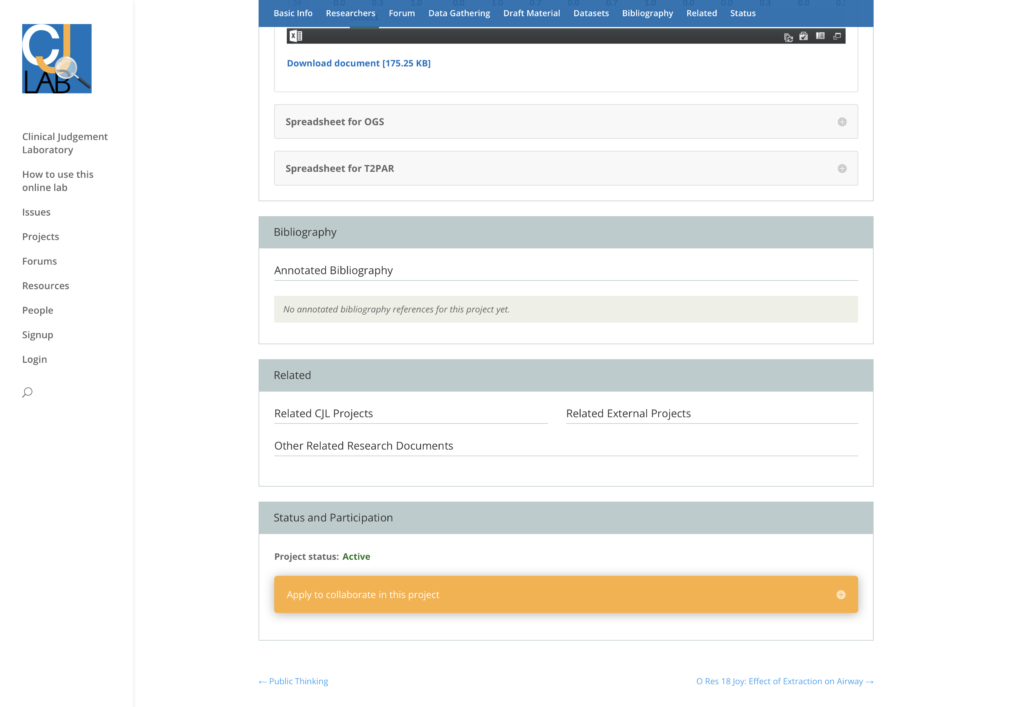Image resolution: width=1024 pixels, height=707 pixels.
Task: Visit the Forums sidebar link
Action: (39, 261)
